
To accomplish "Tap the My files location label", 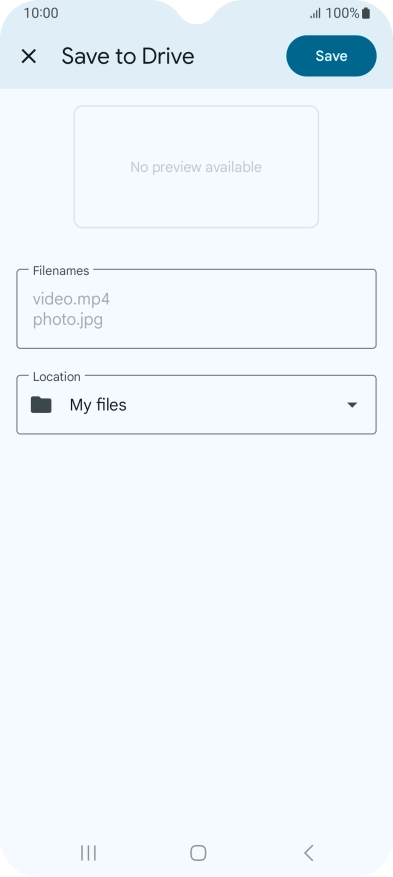I will (x=98, y=405).
